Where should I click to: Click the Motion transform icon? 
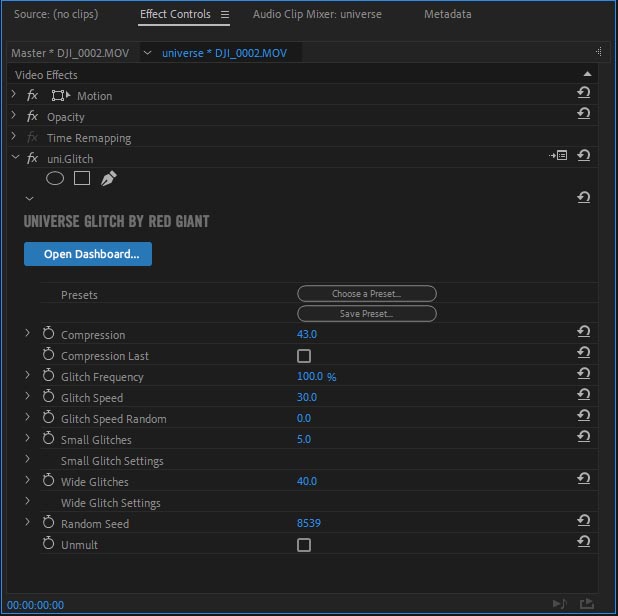pos(60,95)
